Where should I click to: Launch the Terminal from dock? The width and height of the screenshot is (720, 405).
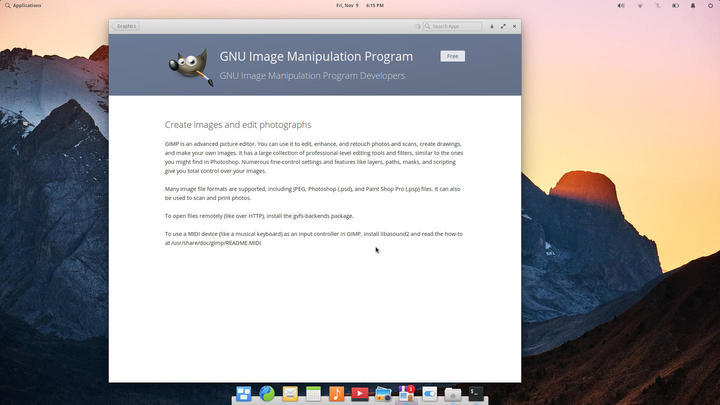pos(476,394)
